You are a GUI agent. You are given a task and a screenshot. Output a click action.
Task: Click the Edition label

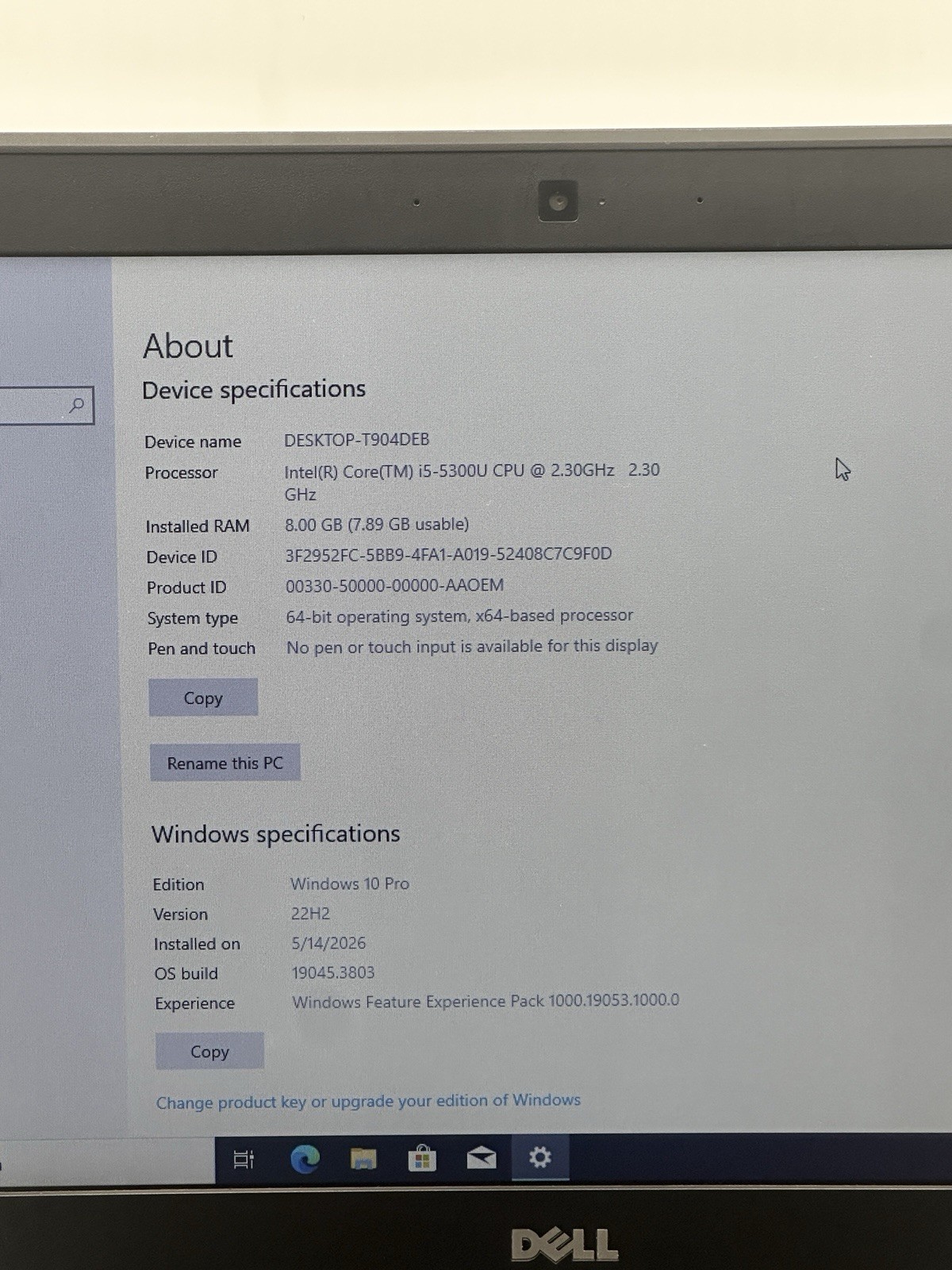click(178, 884)
